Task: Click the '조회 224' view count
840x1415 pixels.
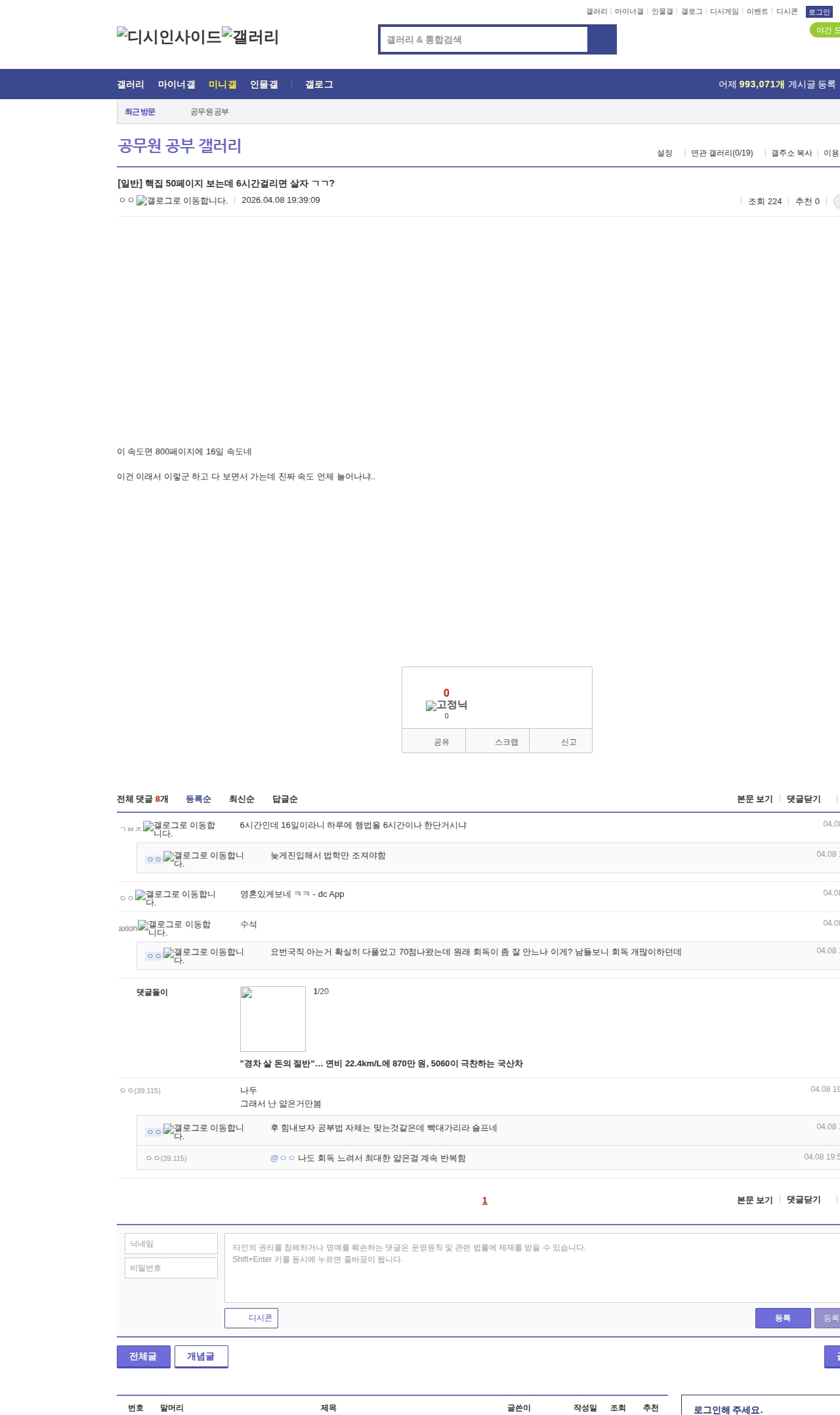Action: click(x=765, y=202)
